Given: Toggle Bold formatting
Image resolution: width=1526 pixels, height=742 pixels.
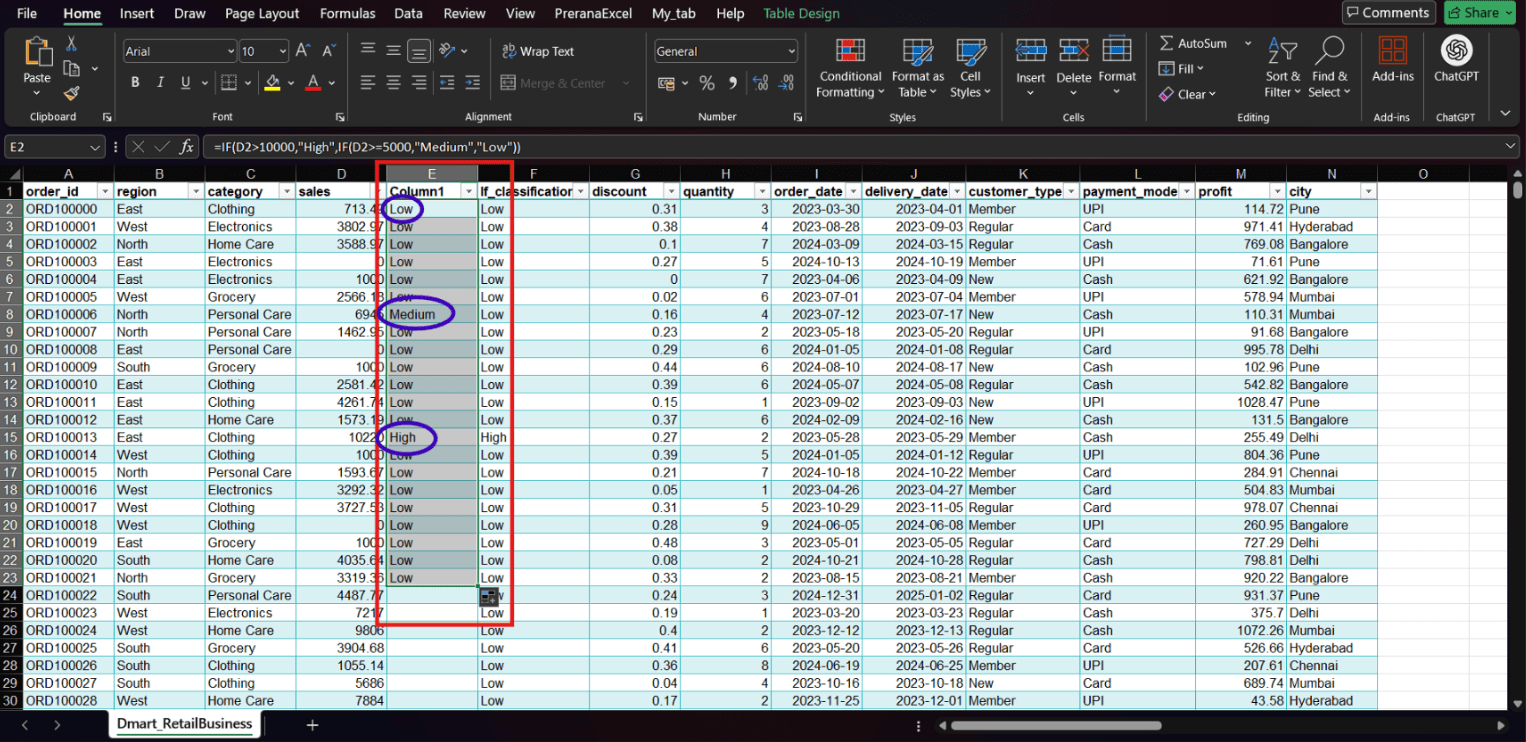Looking at the screenshot, I should click(x=135, y=83).
